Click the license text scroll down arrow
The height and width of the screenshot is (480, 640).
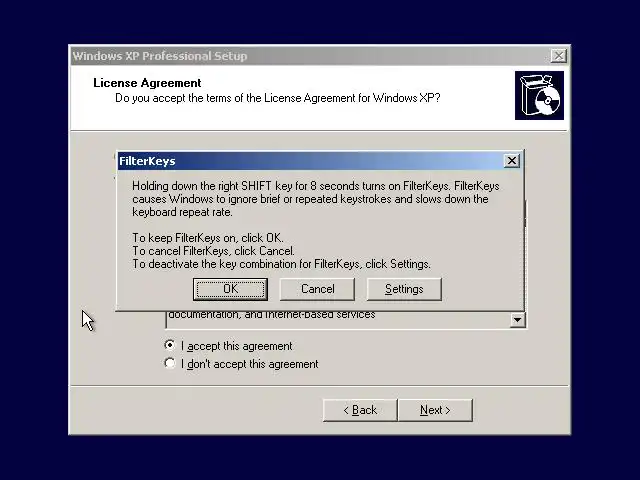517,320
